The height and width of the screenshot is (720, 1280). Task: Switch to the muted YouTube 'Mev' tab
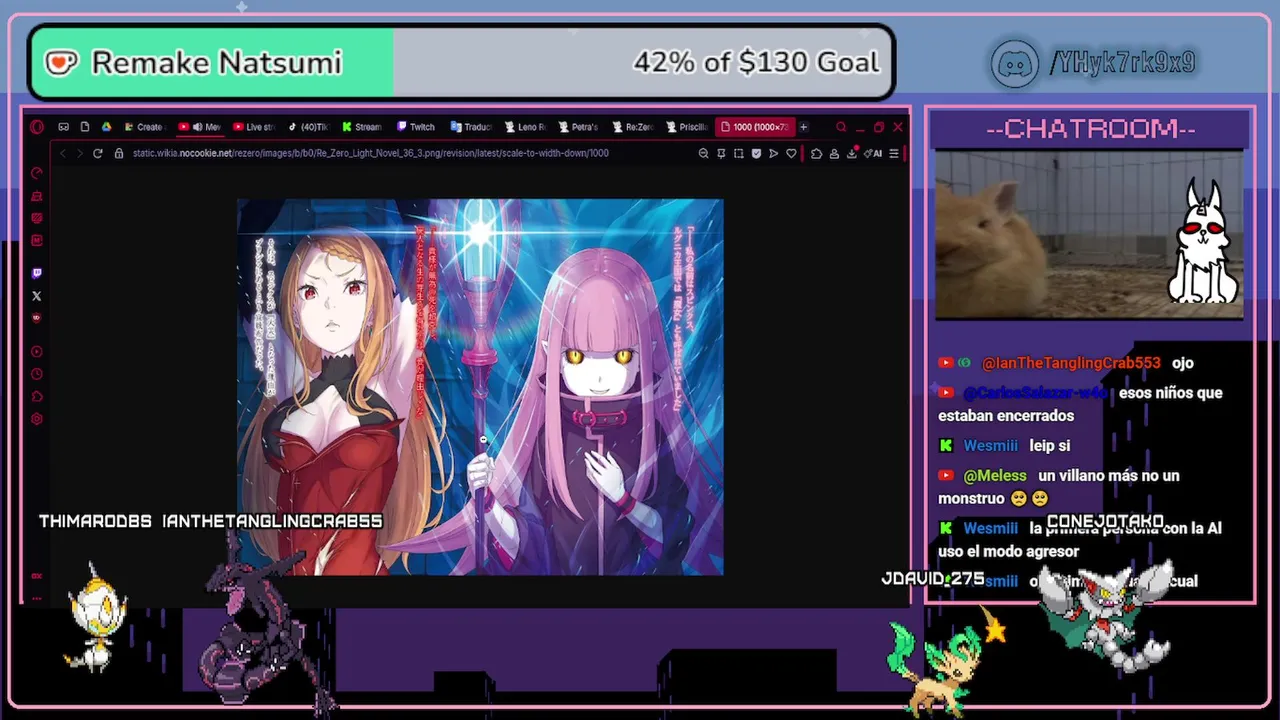coord(200,127)
